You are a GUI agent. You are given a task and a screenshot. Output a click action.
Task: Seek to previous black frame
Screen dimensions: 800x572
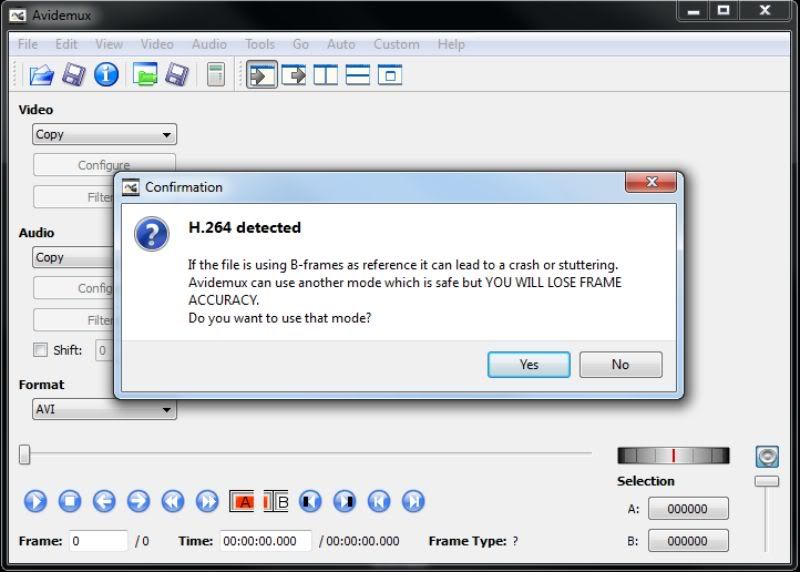(x=310, y=501)
